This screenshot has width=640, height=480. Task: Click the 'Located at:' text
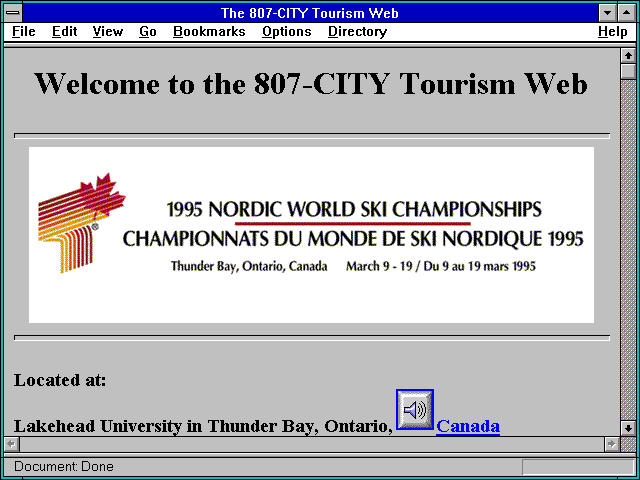[x=60, y=380]
